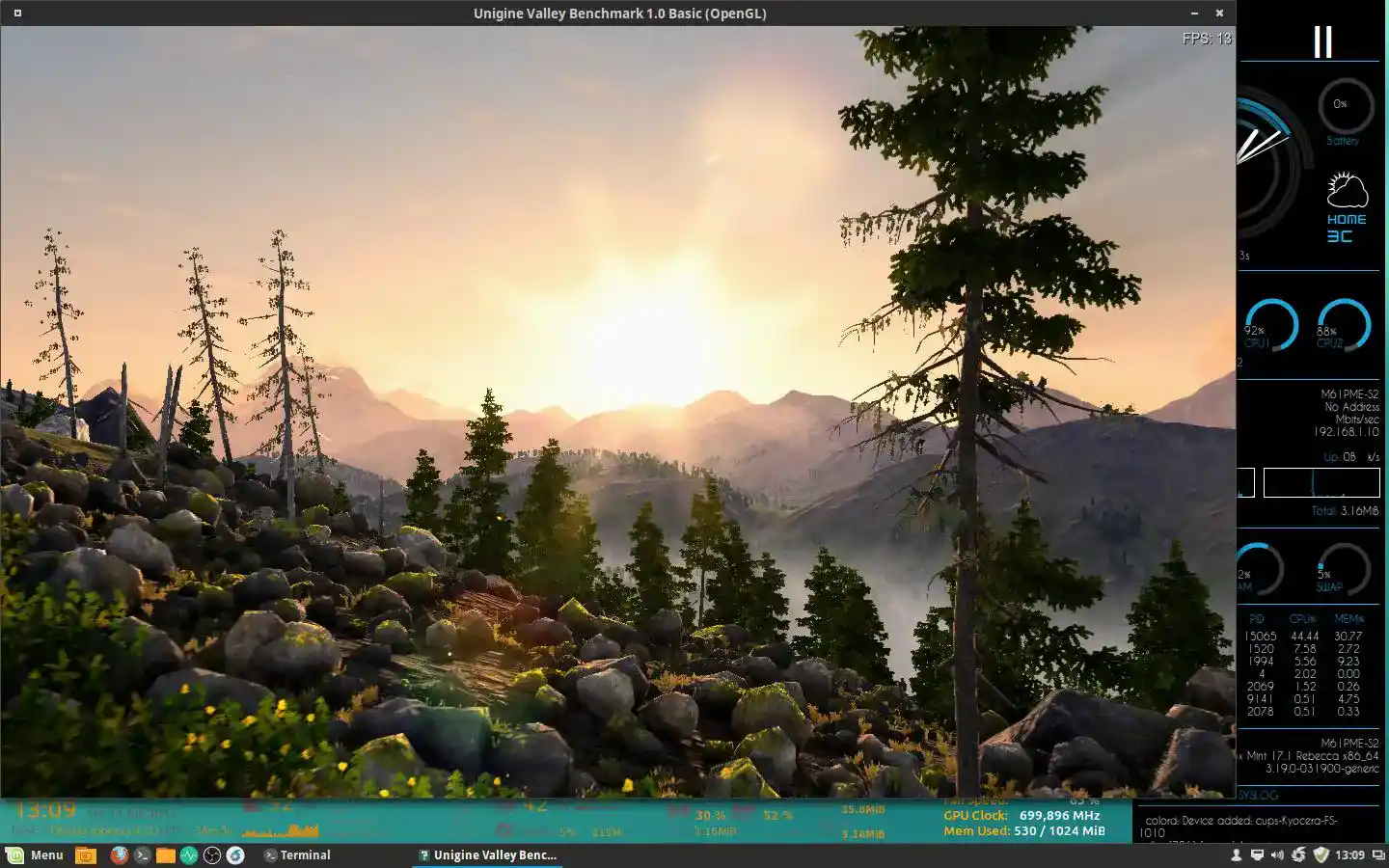Open the network connection tray icon

[1257, 854]
